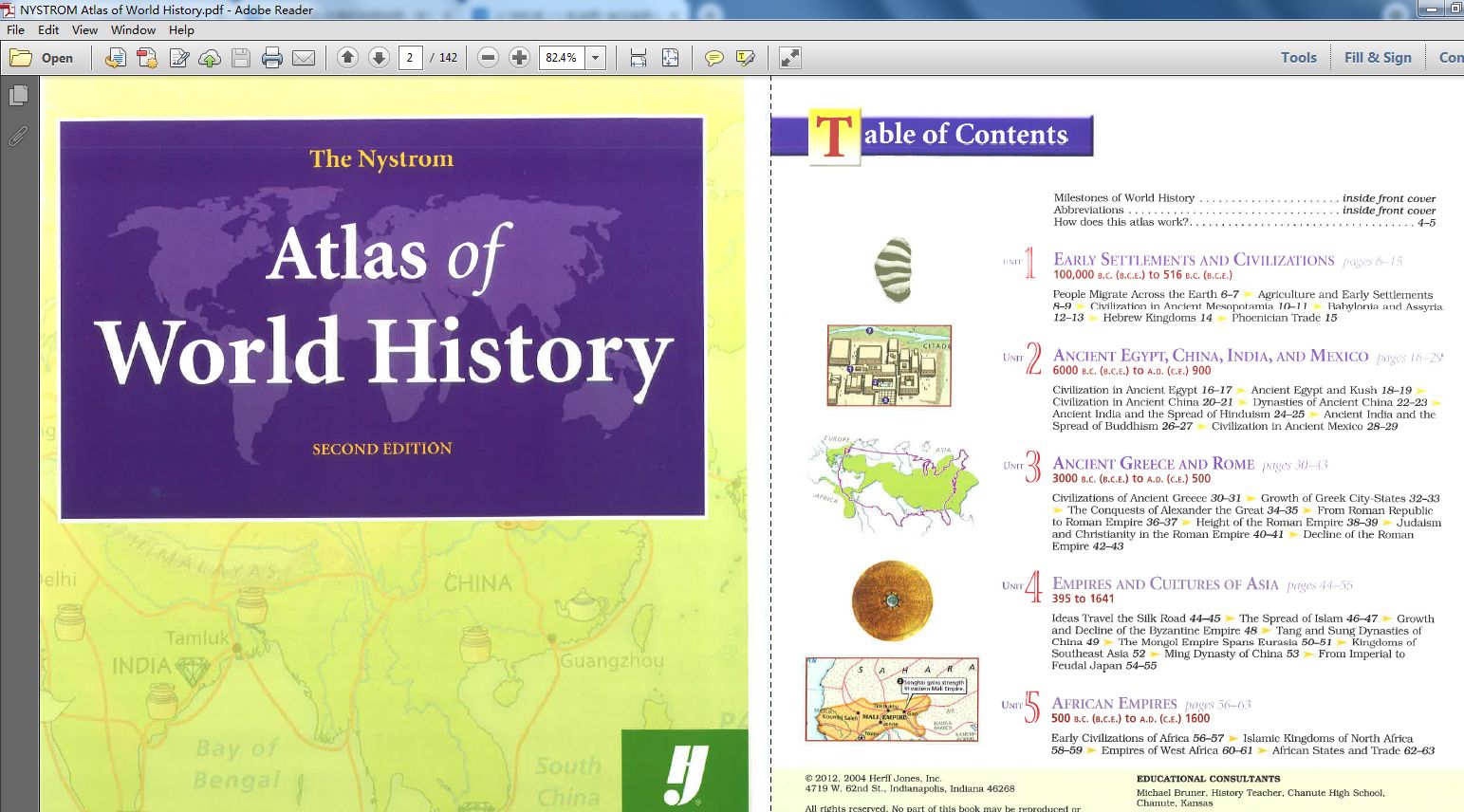1464x812 pixels.
Task: Click the convert file to online icon
Action: [115, 58]
